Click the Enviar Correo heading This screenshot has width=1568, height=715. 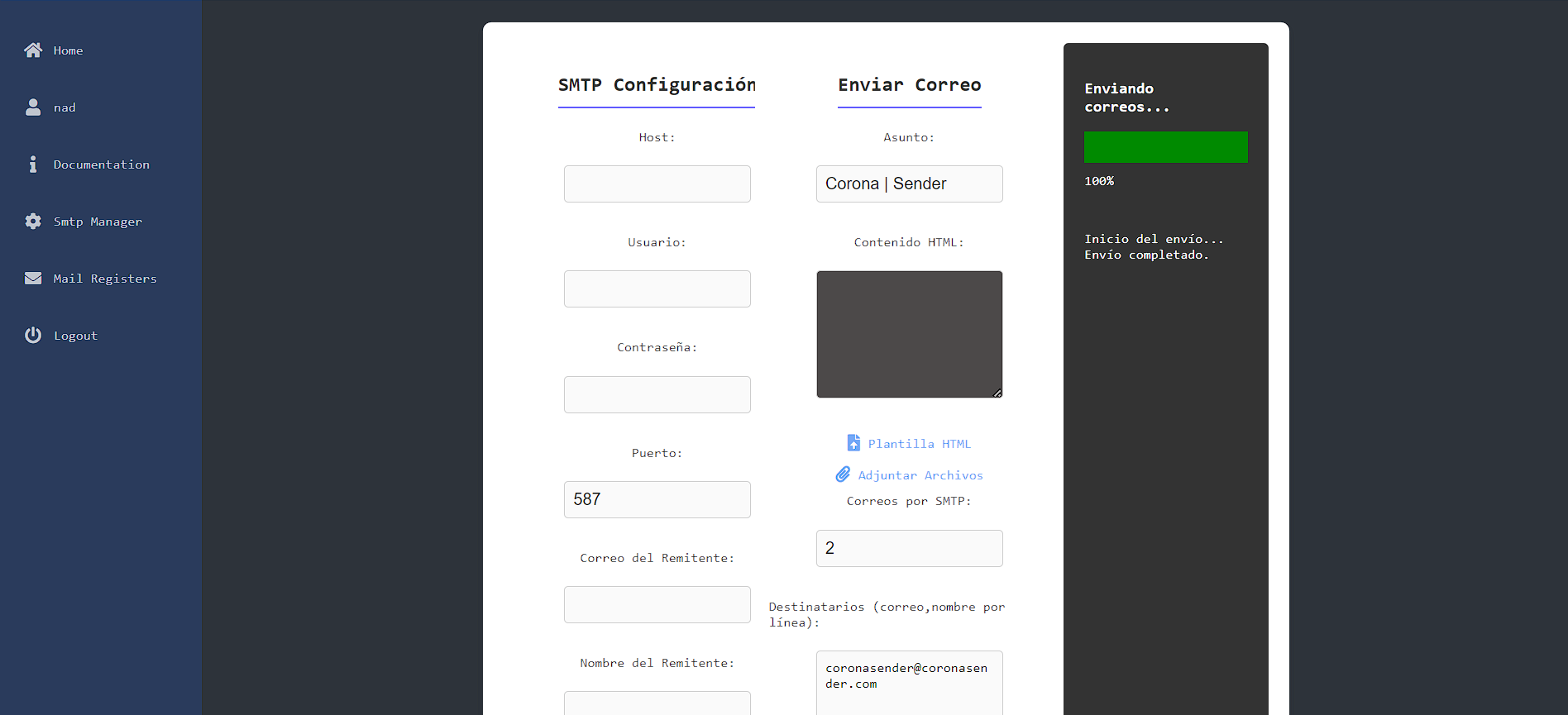coord(910,85)
